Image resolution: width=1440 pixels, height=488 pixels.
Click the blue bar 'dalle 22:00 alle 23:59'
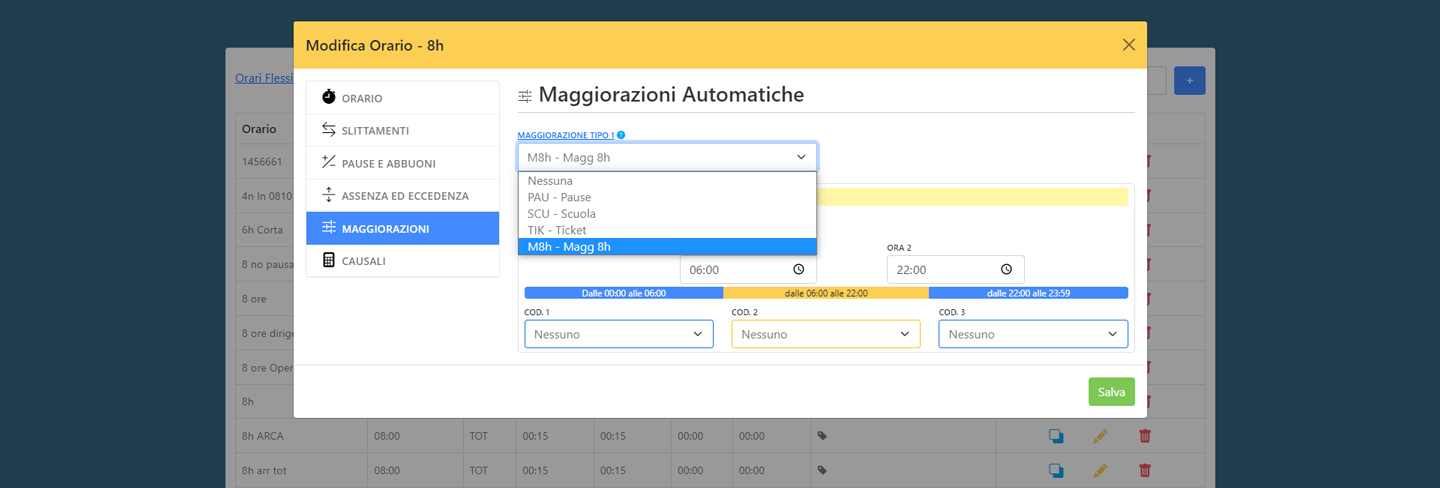[1028, 293]
